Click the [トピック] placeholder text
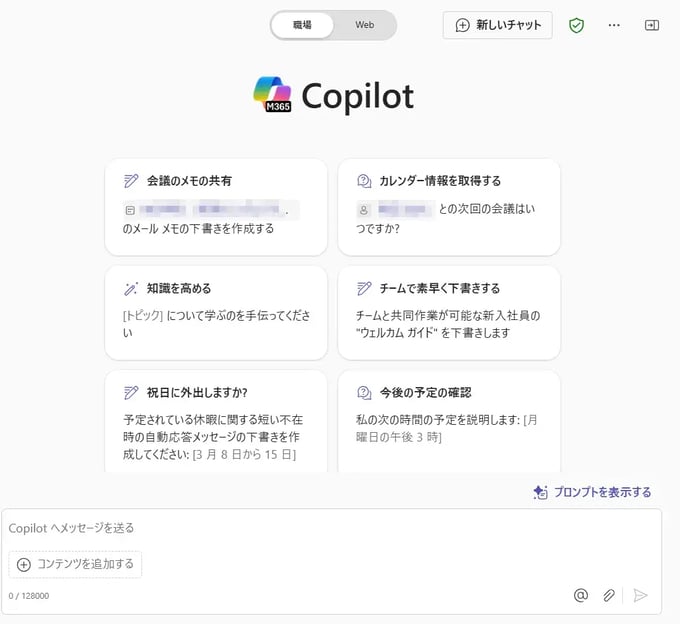680x624 pixels. 143,316
